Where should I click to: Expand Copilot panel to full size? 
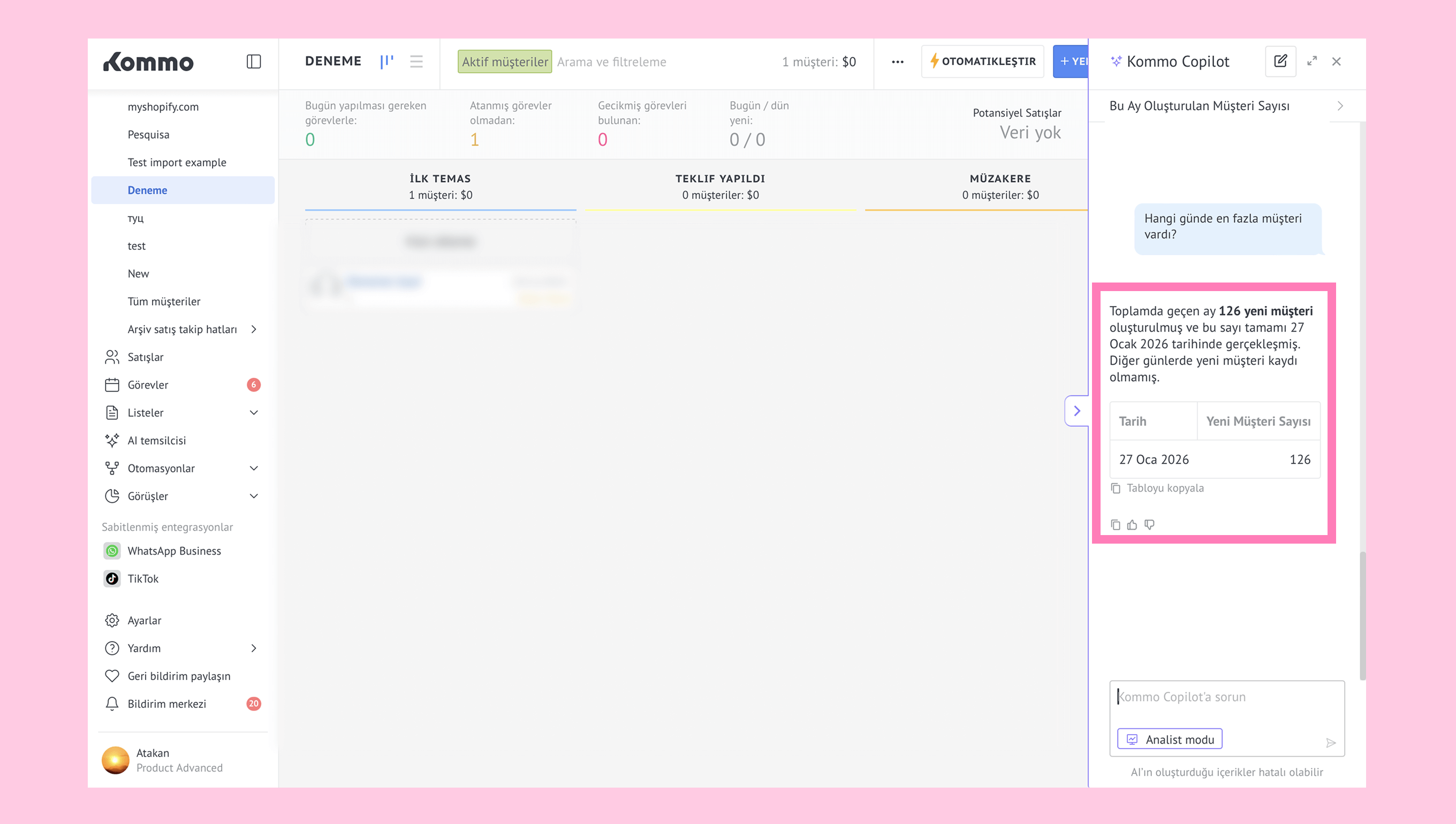[1311, 61]
